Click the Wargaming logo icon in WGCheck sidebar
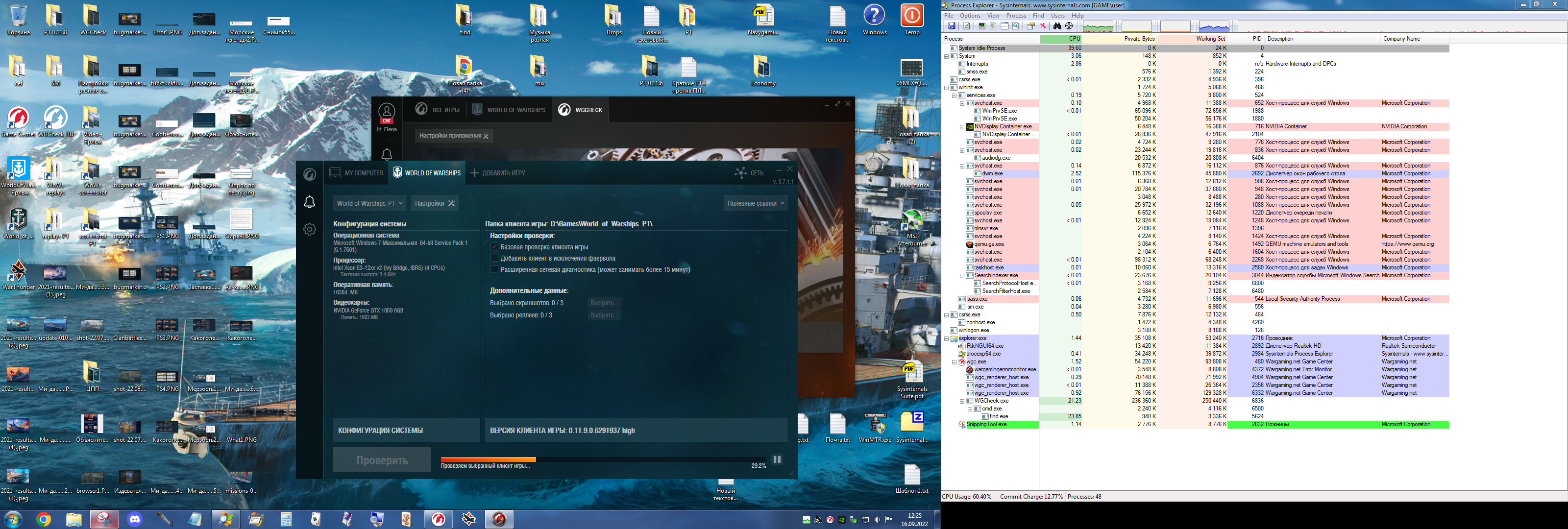1568x529 pixels. click(x=309, y=175)
